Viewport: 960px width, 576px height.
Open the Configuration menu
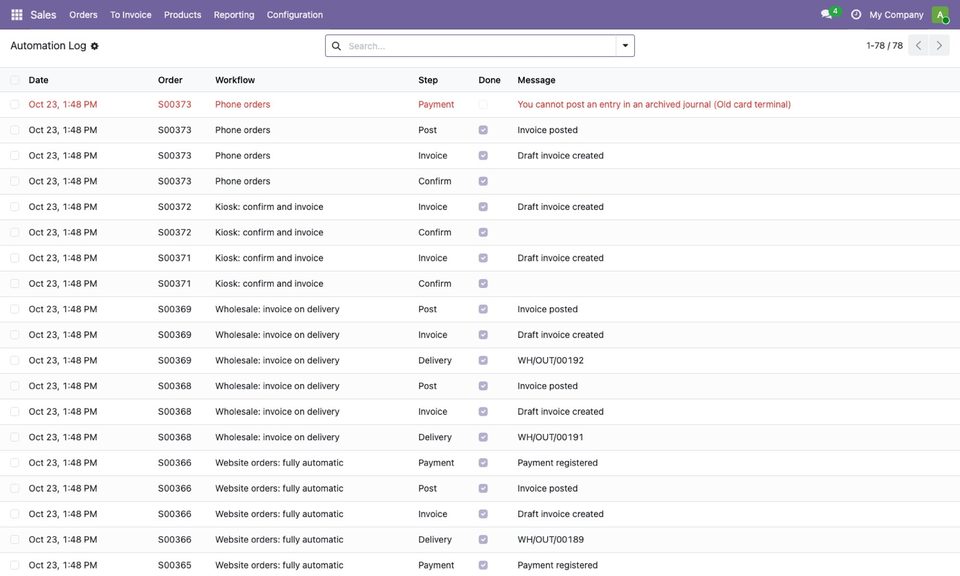coord(294,15)
